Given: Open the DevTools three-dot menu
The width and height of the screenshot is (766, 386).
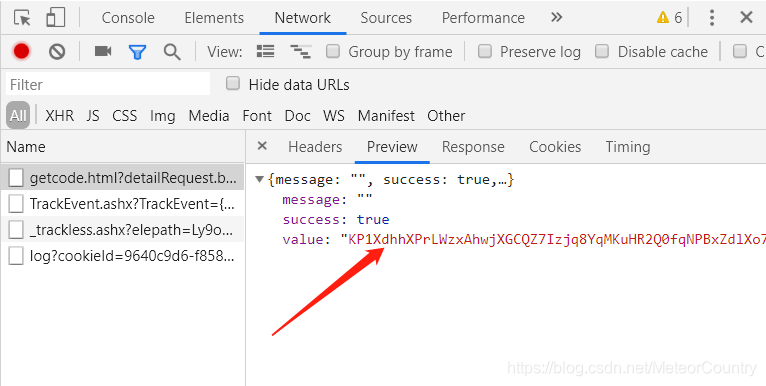Looking at the screenshot, I should coord(712,18).
